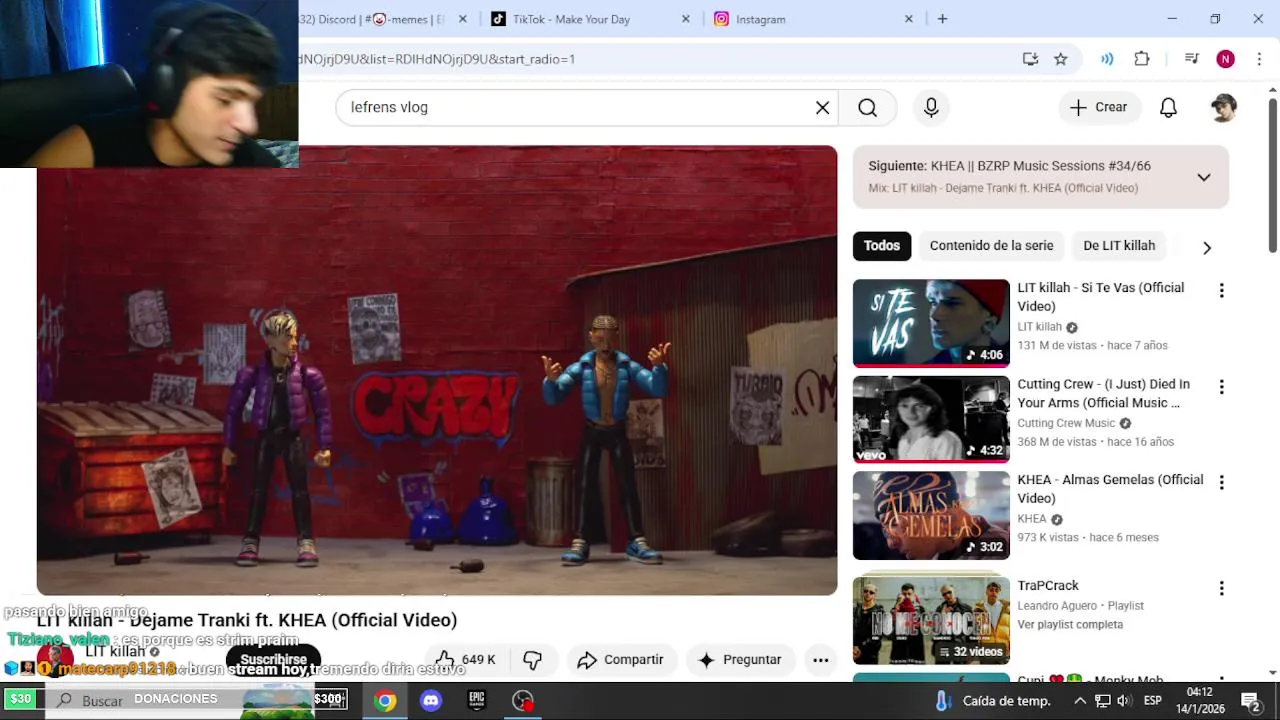Bookmark this page with the star icon

pyautogui.click(x=1061, y=59)
